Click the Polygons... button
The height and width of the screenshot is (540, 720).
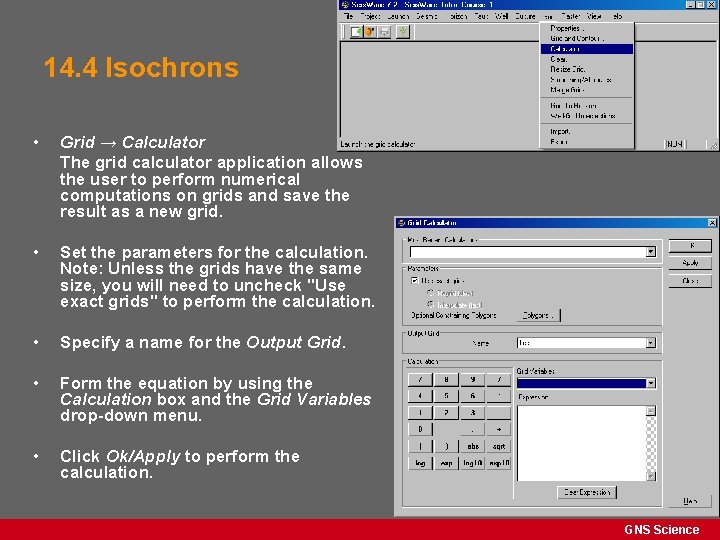[539, 315]
